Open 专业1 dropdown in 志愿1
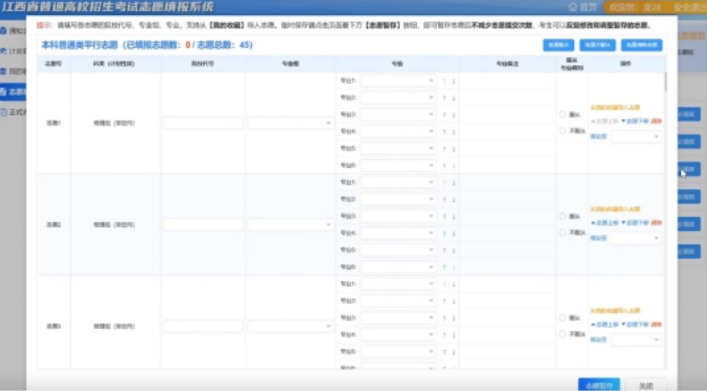Screen dimensions: 707x391 pos(398,81)
